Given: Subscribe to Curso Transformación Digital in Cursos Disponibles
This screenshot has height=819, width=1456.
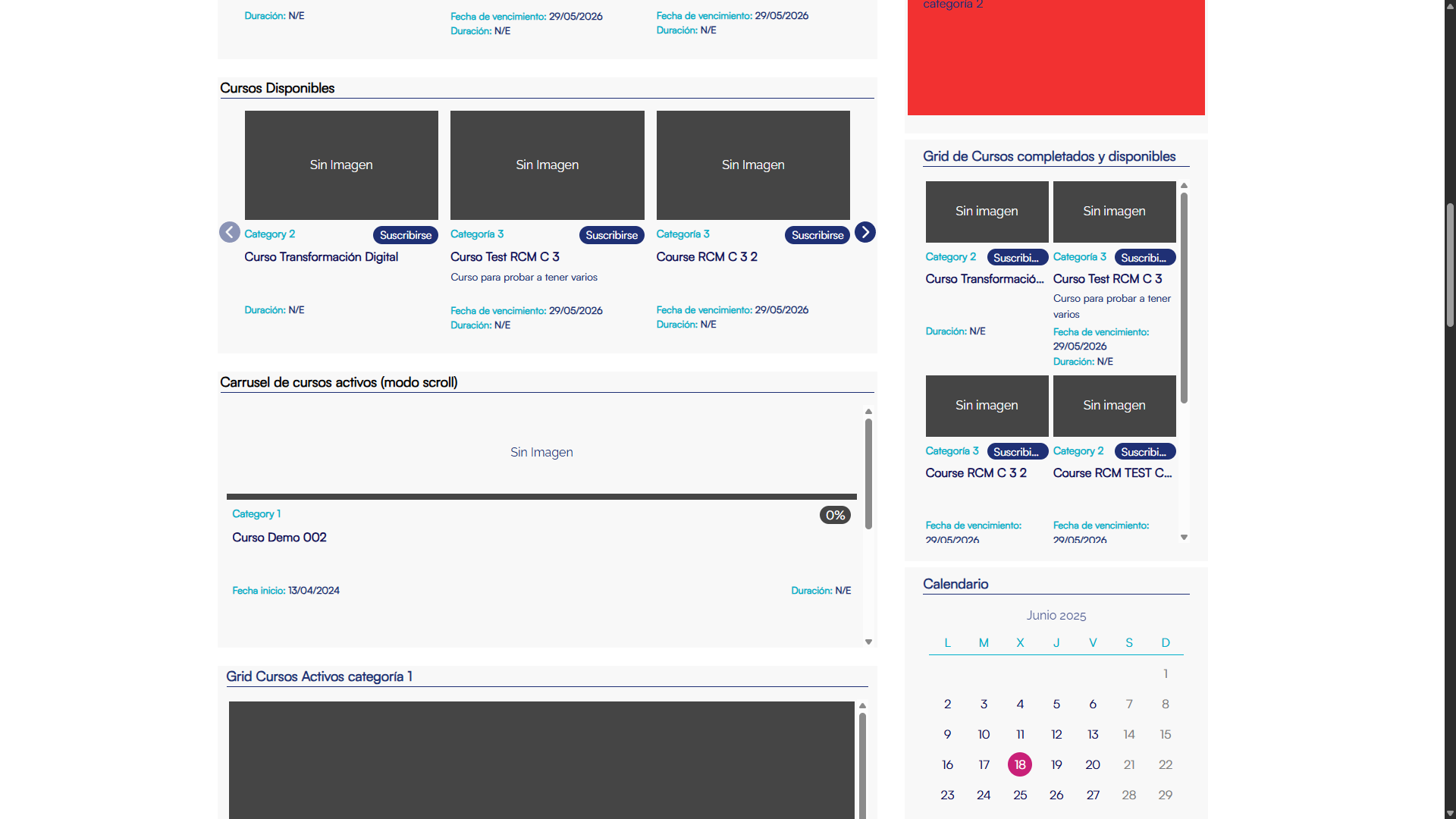Looking at the screenshot, I should pos(406,235).
